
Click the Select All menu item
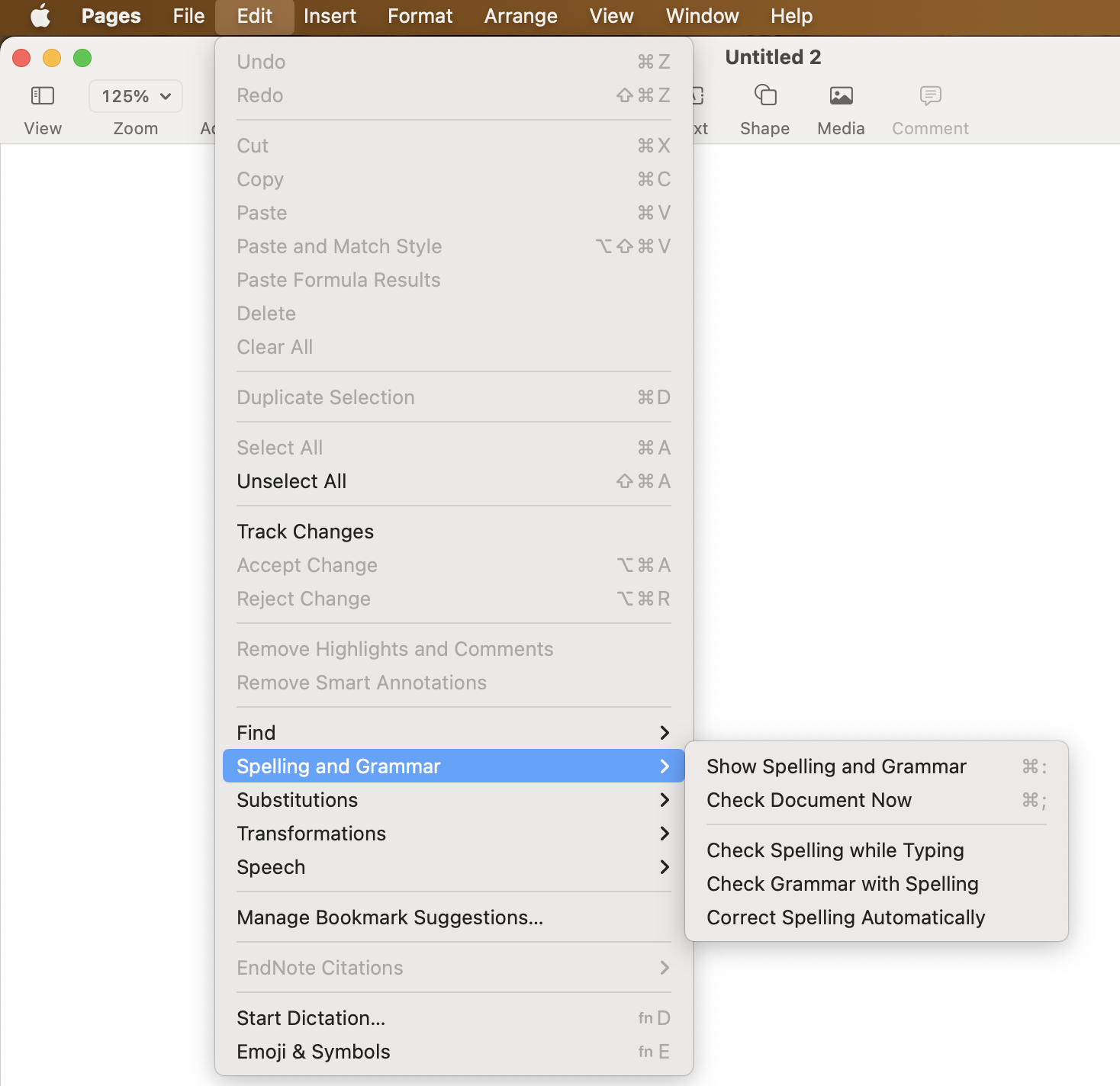(x=454, y=448)
